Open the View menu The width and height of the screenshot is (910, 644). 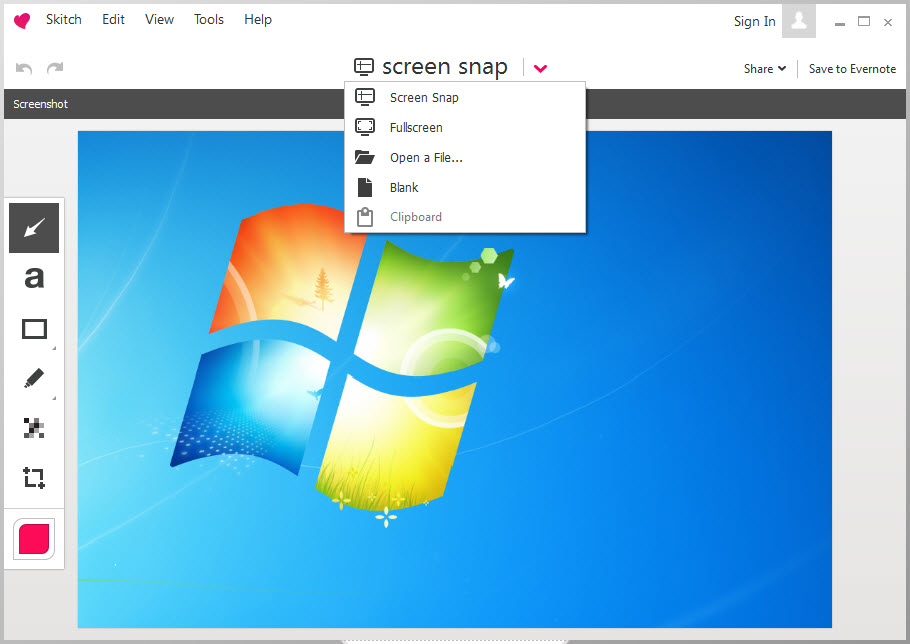[x=159, y=20]
